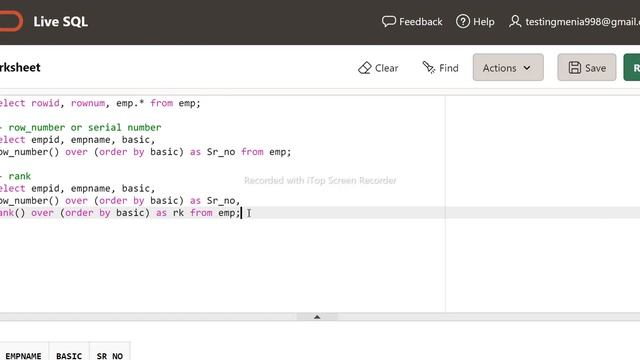Click the EMPNAME column header

tap(23, 356)
